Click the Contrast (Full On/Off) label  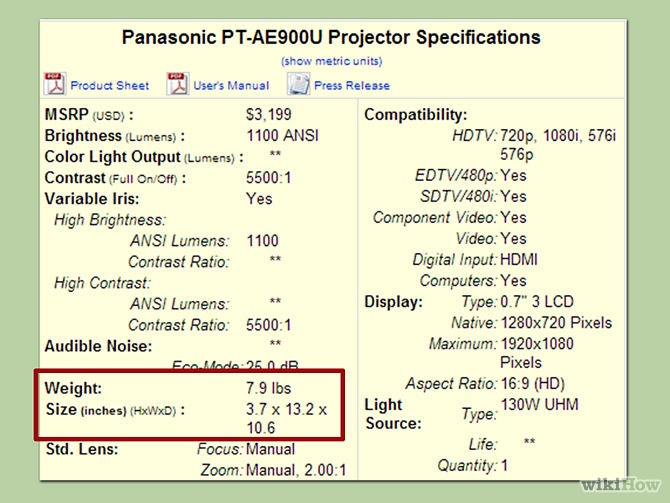pyautogui.click(x=115, y=178)
